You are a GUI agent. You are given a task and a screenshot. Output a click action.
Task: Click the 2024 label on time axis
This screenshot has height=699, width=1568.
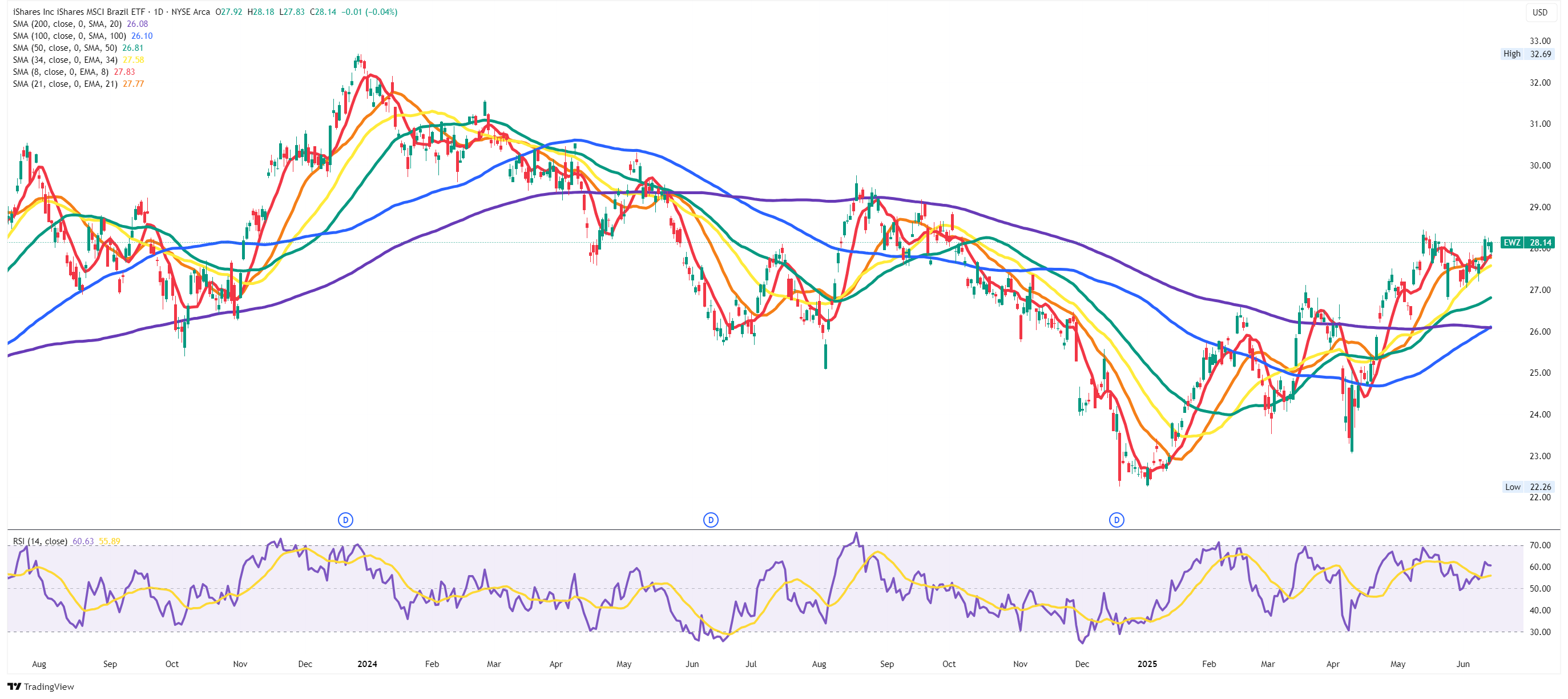tap(367, 664)
